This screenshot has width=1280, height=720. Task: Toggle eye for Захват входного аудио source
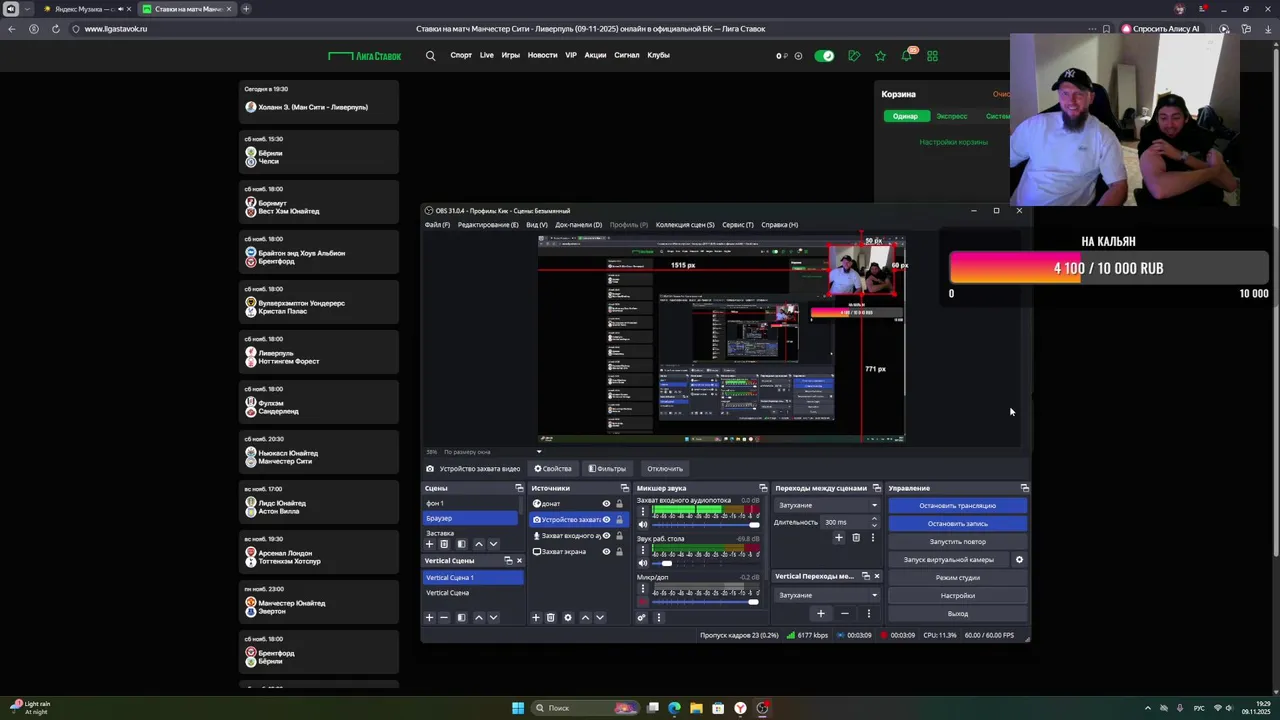[x=606, y=535]
